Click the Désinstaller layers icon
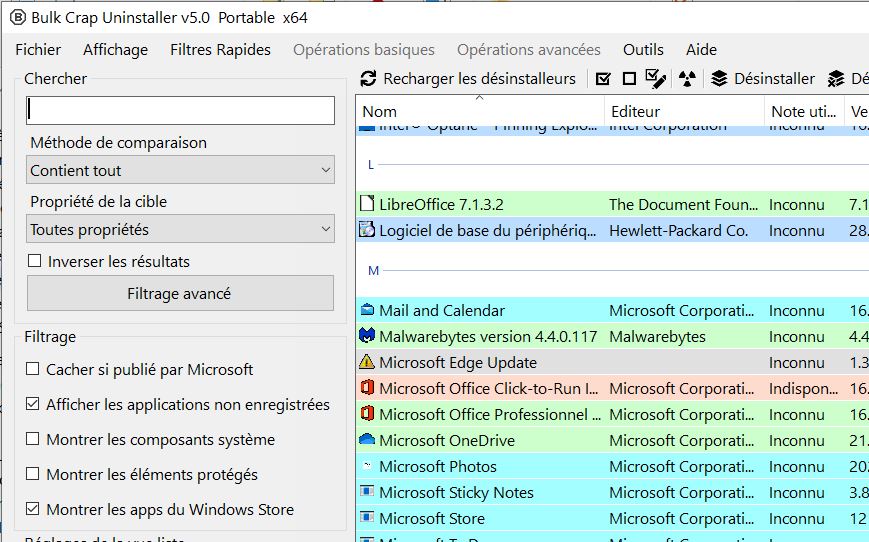This screenshot has height=542, width=869. point(719,79)
